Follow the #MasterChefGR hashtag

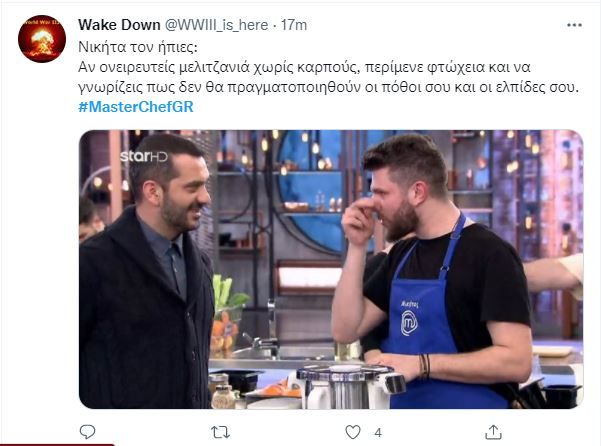pos(136,107)
